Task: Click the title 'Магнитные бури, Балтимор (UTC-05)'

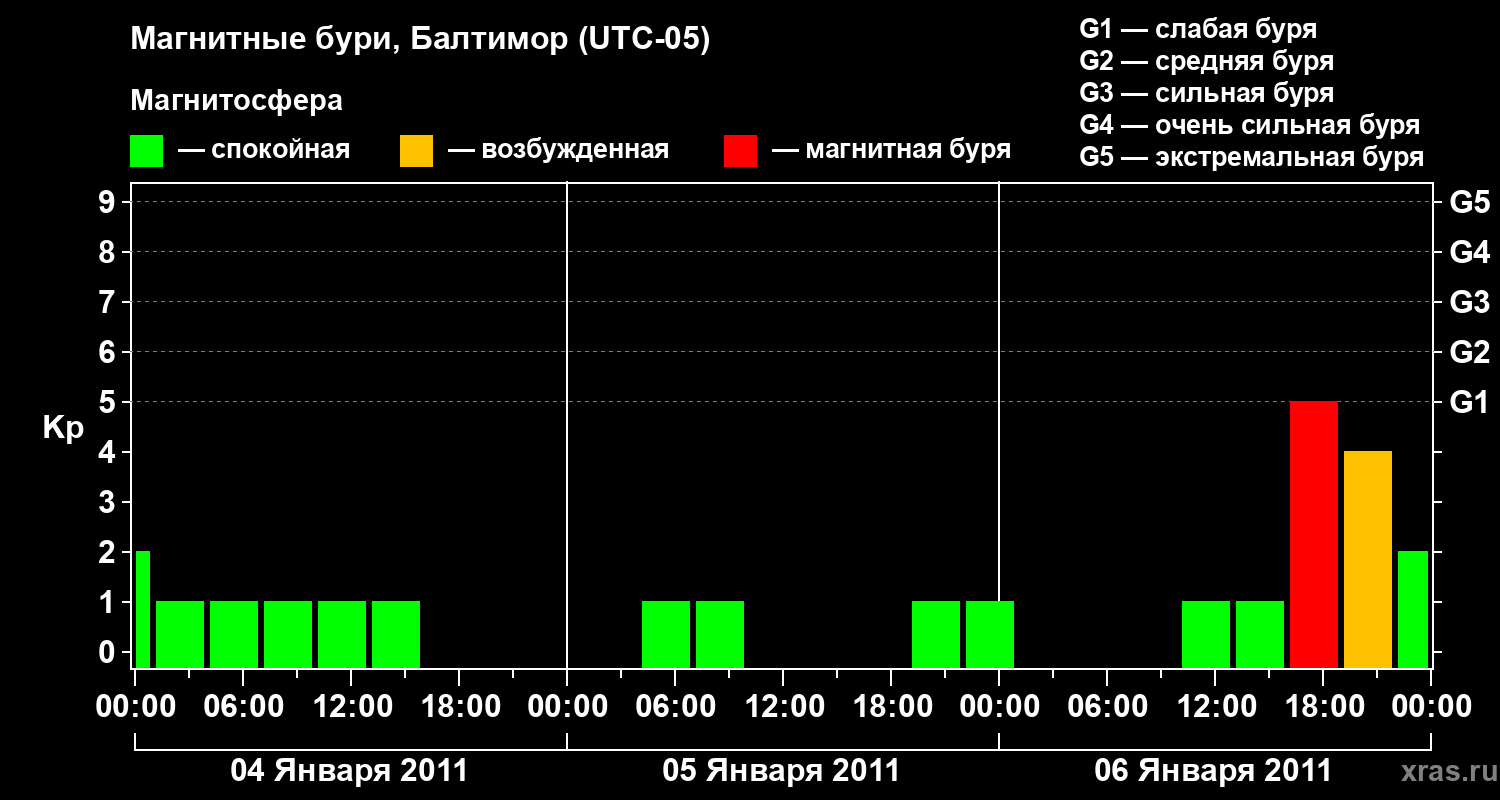Action: coord(420,40)
